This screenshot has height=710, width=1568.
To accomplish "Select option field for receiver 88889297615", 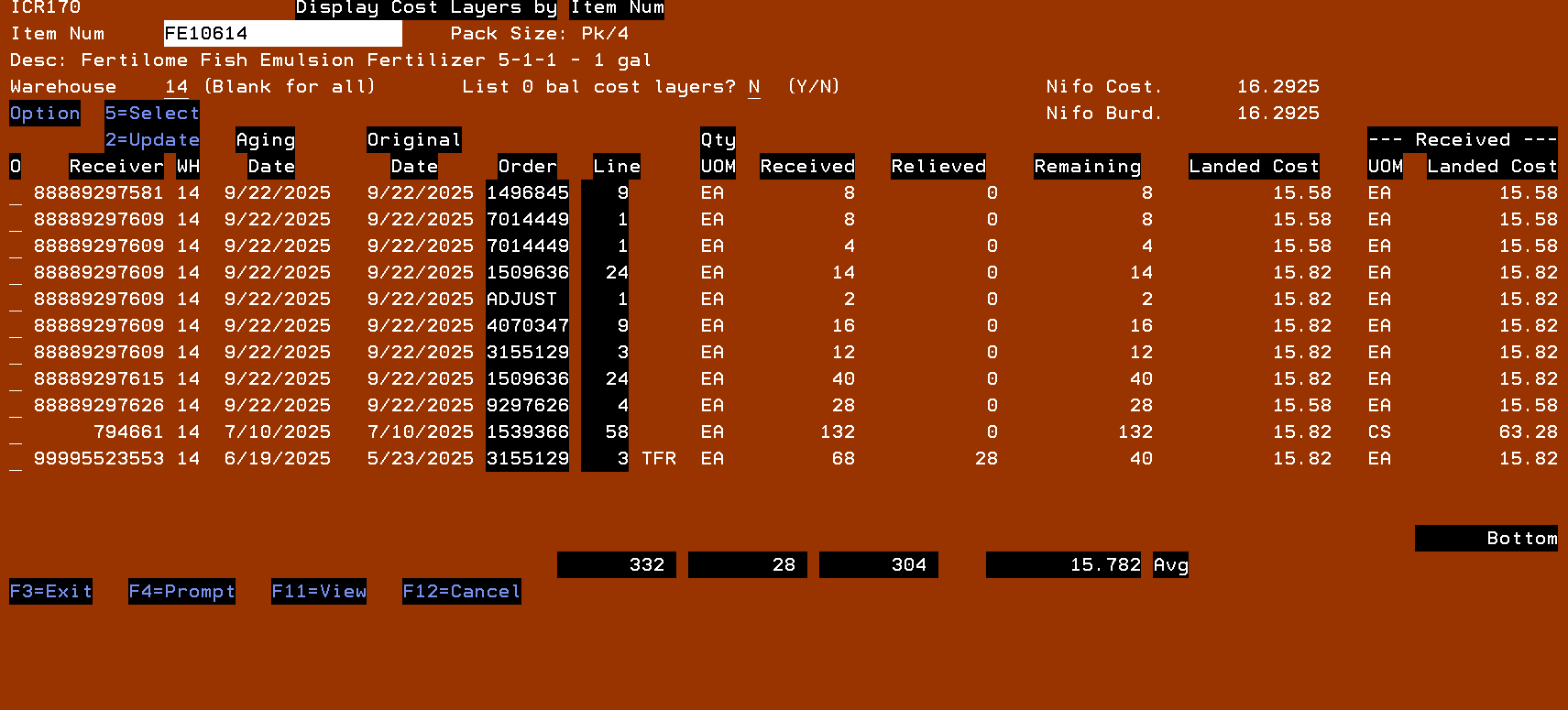I will click(x=16, y=380).
